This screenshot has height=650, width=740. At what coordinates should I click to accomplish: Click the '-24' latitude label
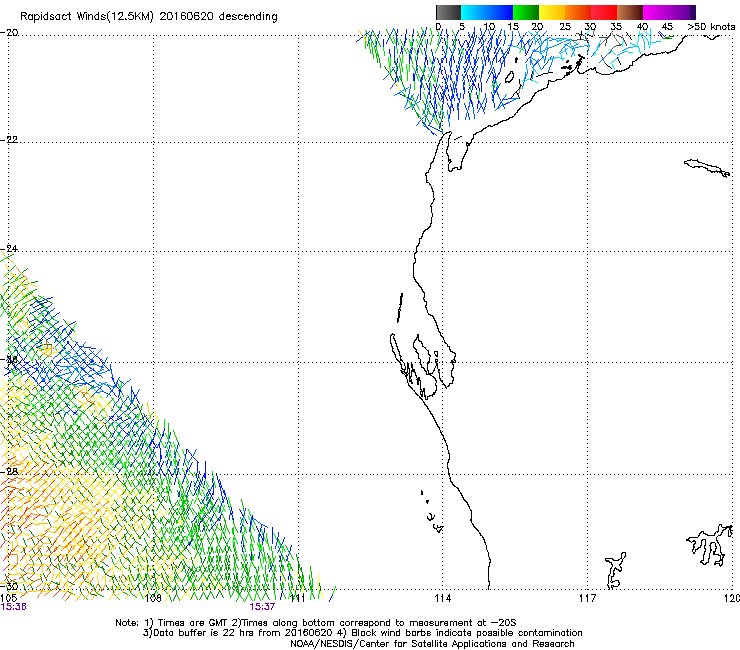tap(9, 249)
